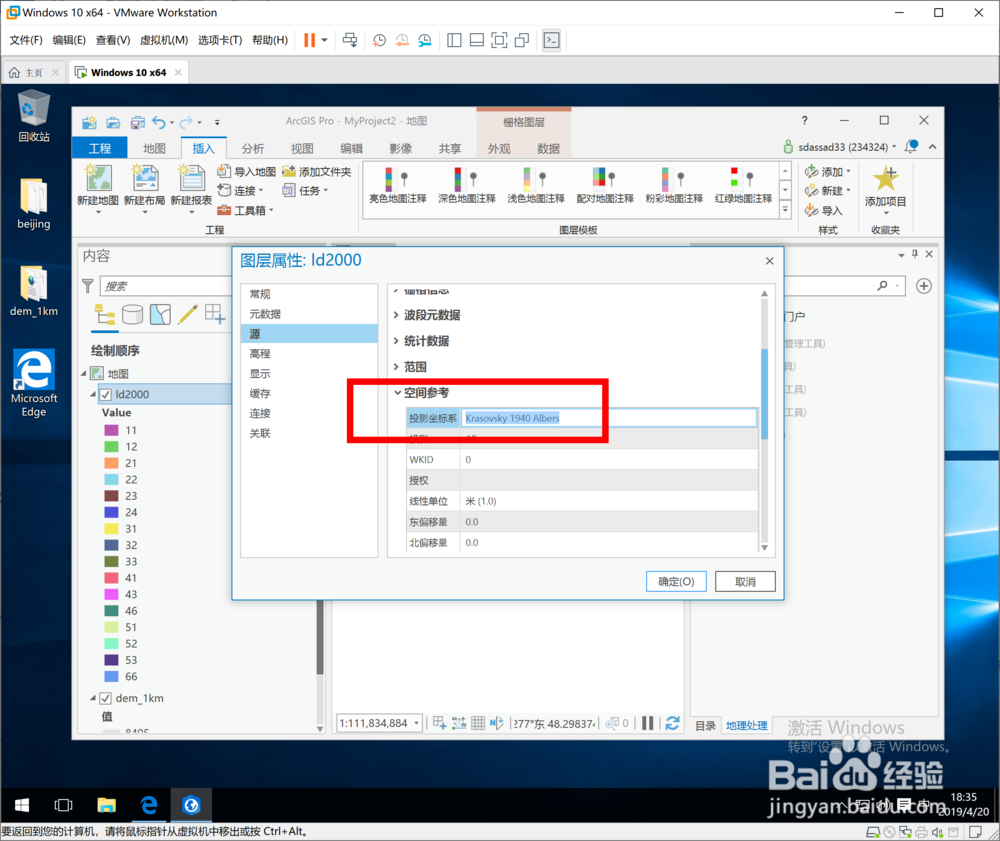The width and height of the screenshot is (1000, 841).
Task: Select the Bright map notes (亮色地图注释) template
Action: coord(397,185)
